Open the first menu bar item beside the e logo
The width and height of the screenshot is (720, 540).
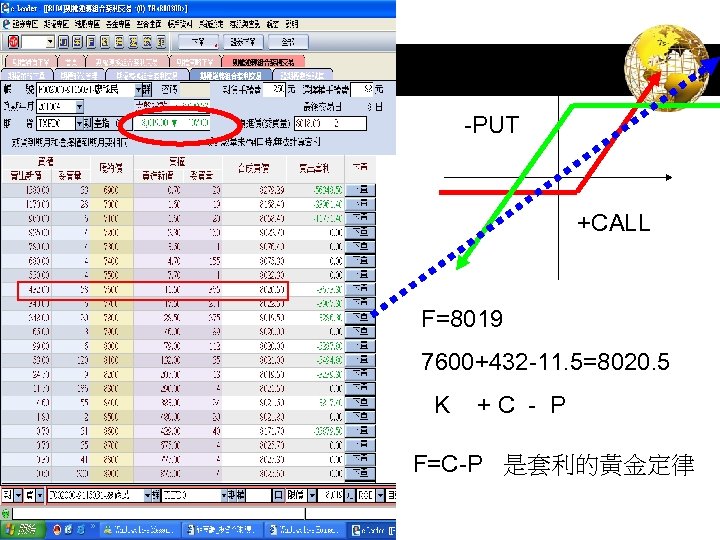pyautogui.click(x=25, y=24)
